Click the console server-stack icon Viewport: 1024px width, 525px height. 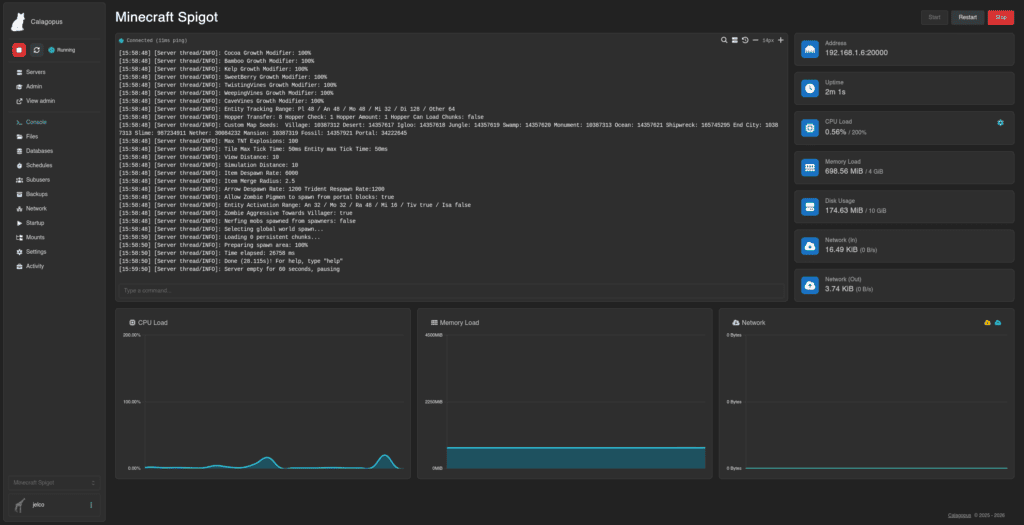coord(734,40)
